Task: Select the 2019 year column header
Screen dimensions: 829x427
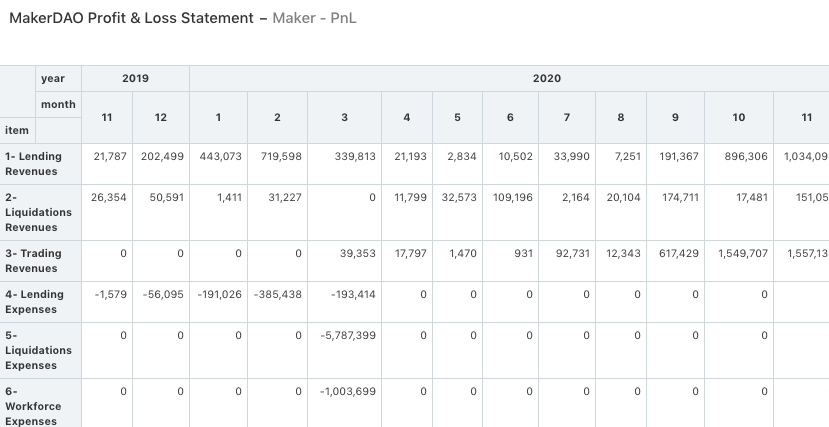Action: (x=135, y=78)
